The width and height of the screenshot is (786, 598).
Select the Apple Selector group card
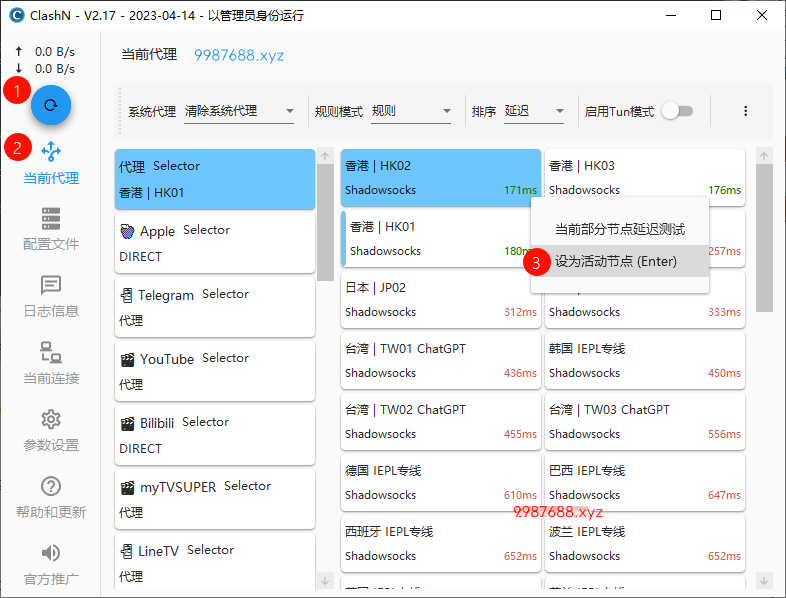[215, 243]
